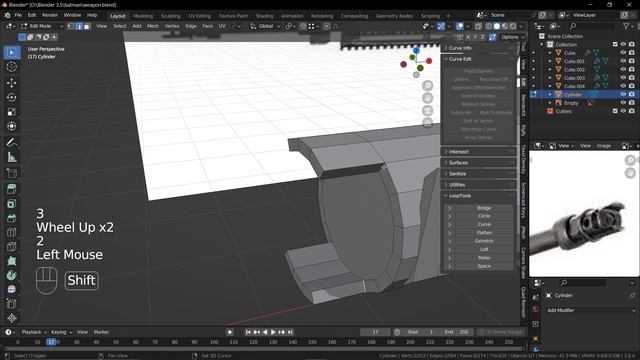Image resolution: width=640 pixels, height=360 pixels.
Task: Click the LoopTools Bridge button
Action: pos(484,208)
